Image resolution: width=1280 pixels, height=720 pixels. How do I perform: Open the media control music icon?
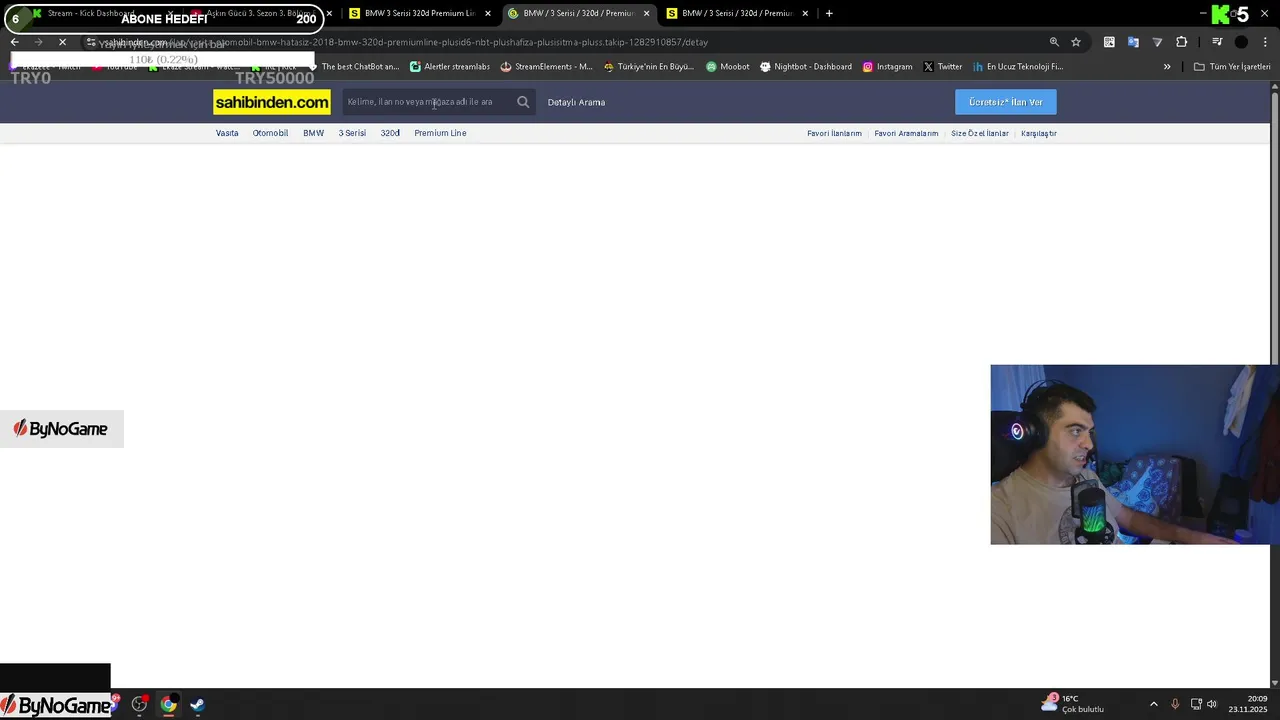pyautogui.click(x=1217, y=42)
